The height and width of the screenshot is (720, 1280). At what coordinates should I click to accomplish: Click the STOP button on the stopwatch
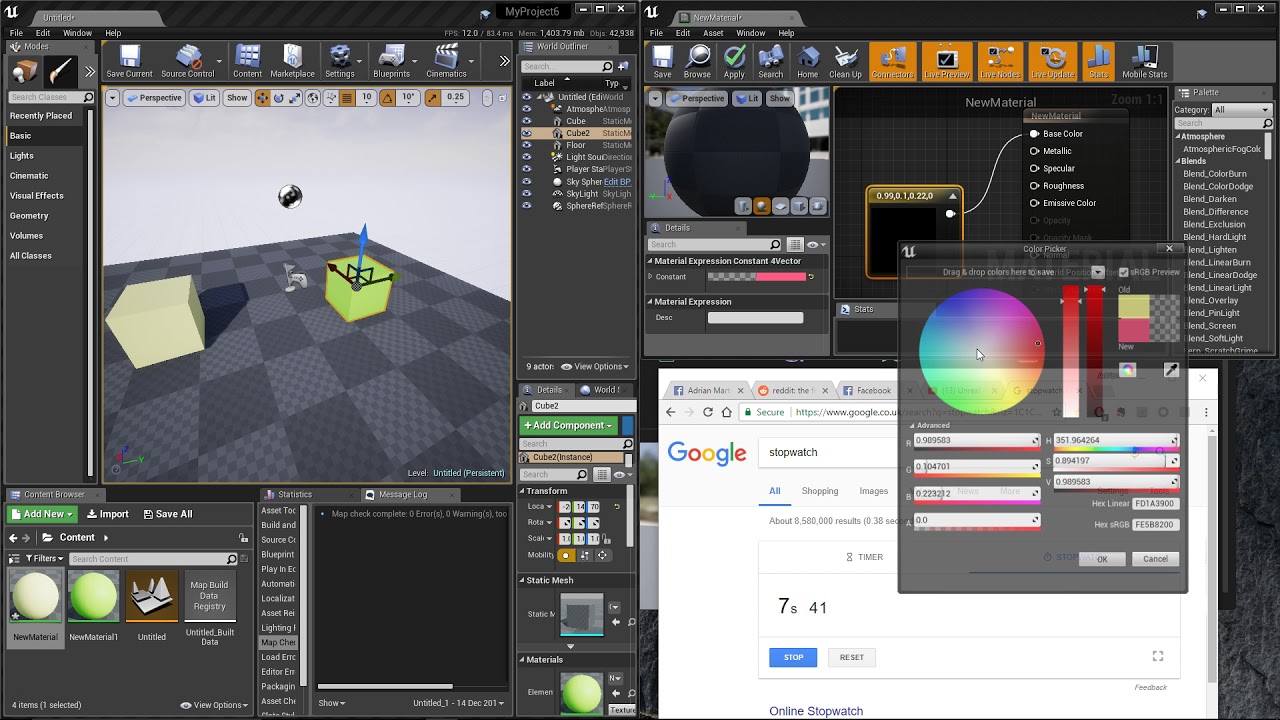793,657
